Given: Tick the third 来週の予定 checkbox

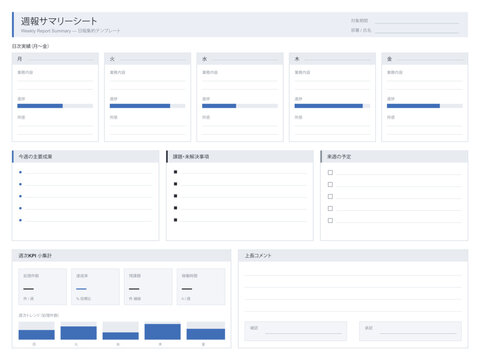Looking at the screenshot, I should pos(330,196).
